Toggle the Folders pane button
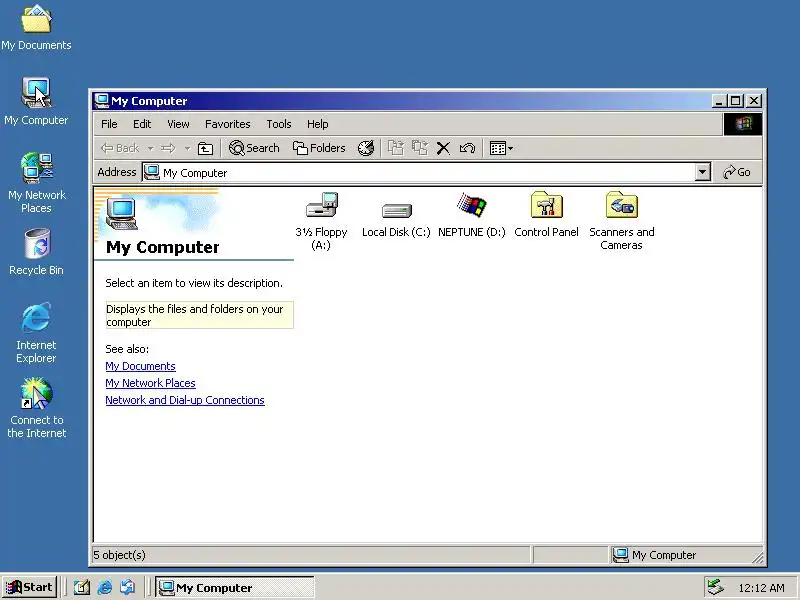This screenshot has height=600, width=800. [x=319, y=148]
